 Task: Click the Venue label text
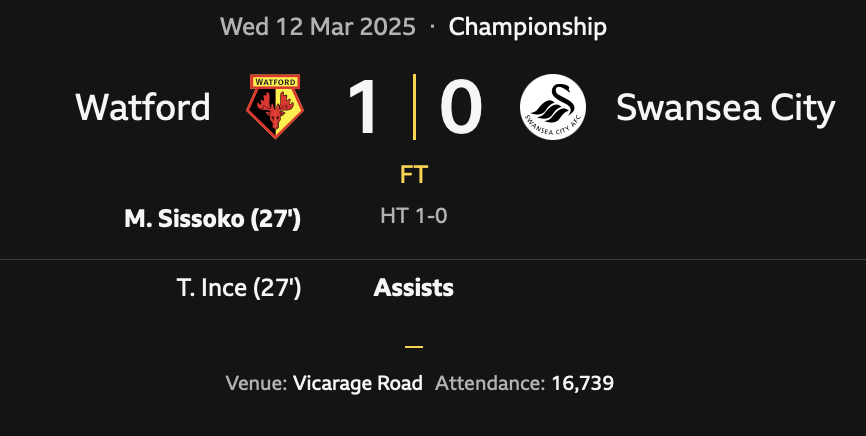257,383
